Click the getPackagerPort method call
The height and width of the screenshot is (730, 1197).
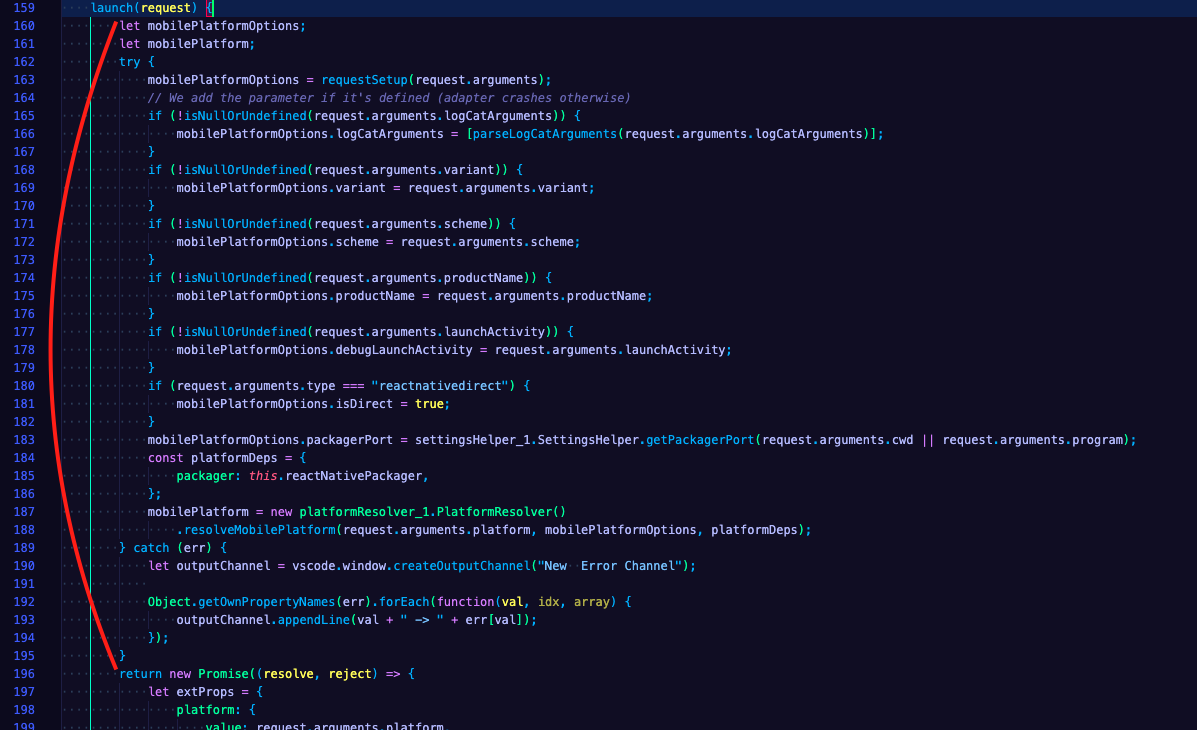pyautogui.click(x=700, y=440)
